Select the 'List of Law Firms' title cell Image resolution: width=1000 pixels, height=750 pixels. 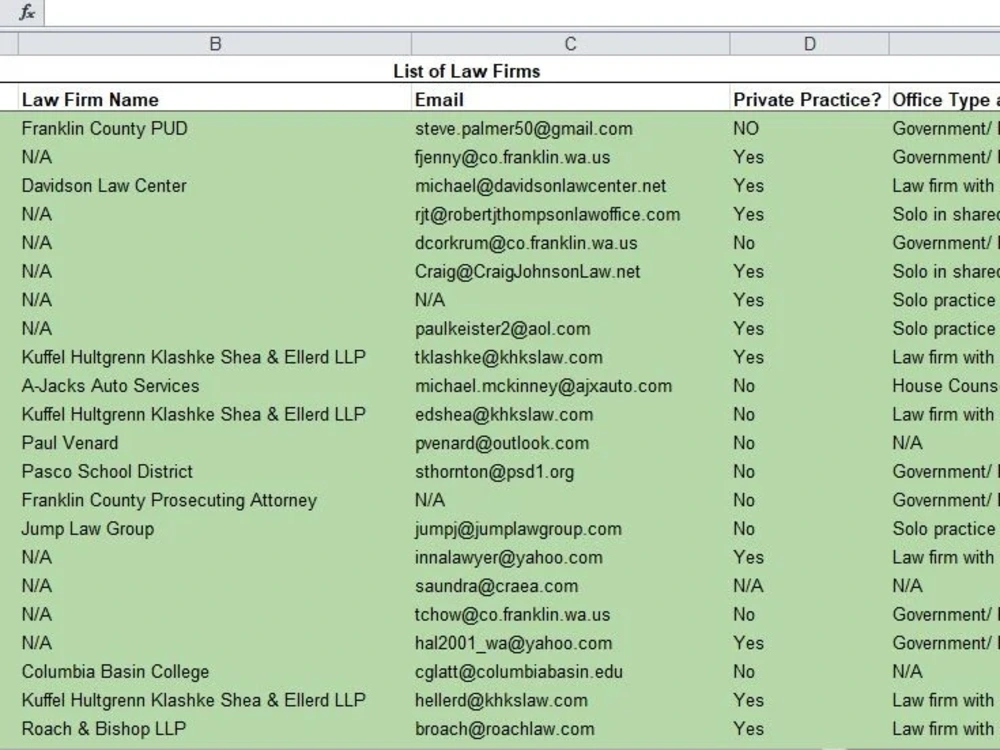(467, 71)
